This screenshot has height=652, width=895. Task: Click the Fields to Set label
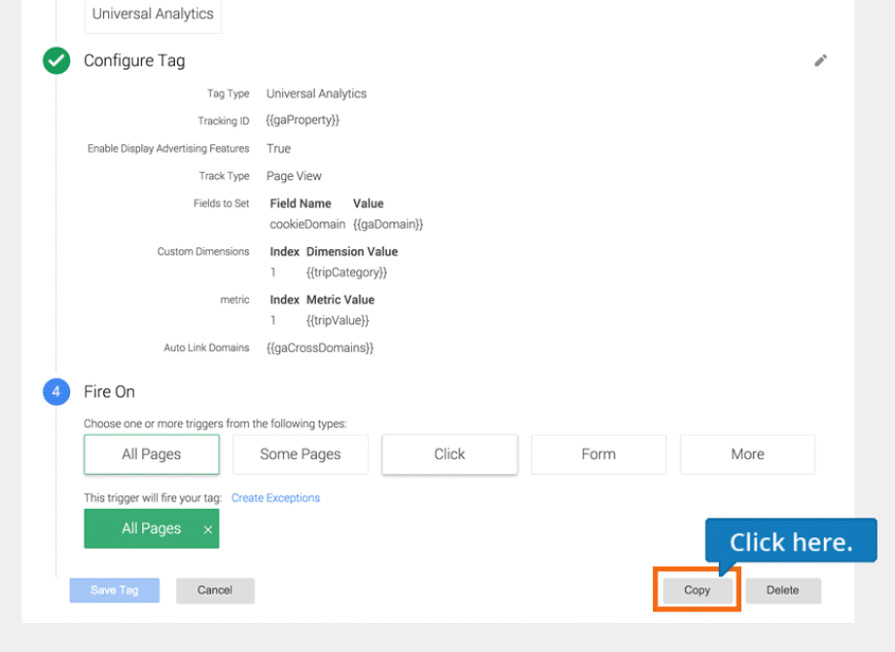(221, 203)
